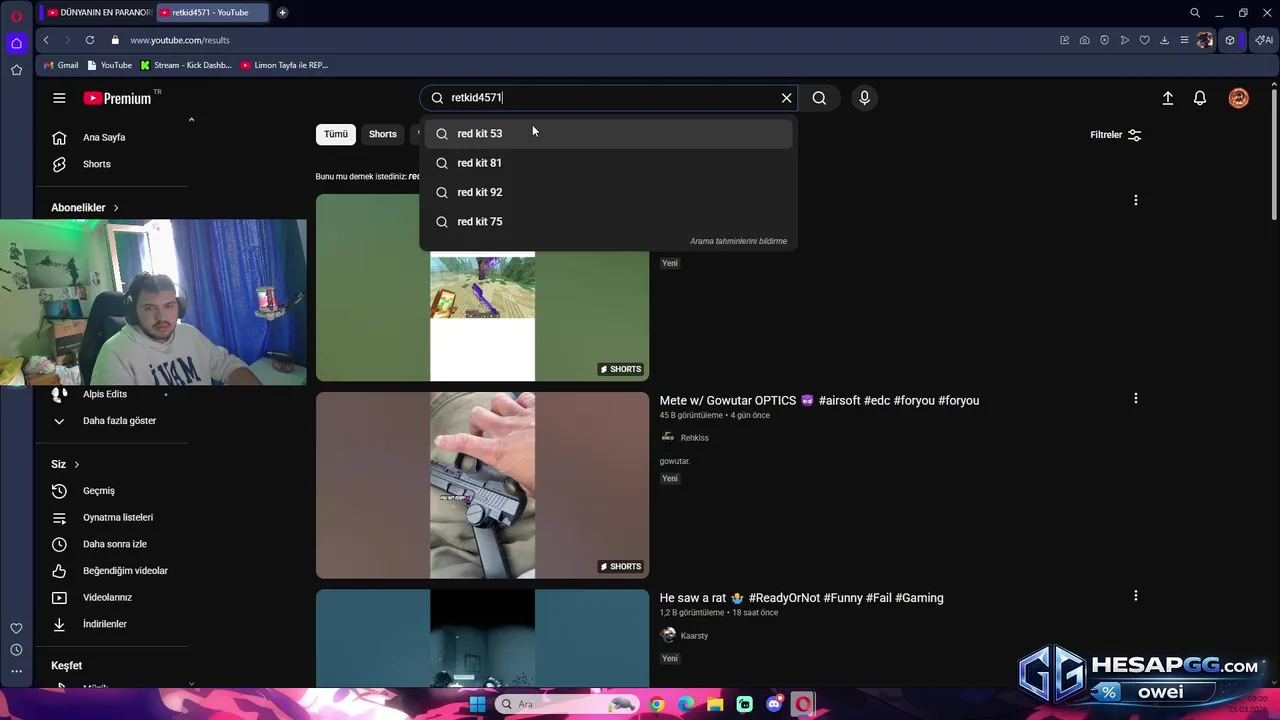The height and width of the screenshot is (720, 1280).
Task: Go back in browser history
Action: click(46, 40)
